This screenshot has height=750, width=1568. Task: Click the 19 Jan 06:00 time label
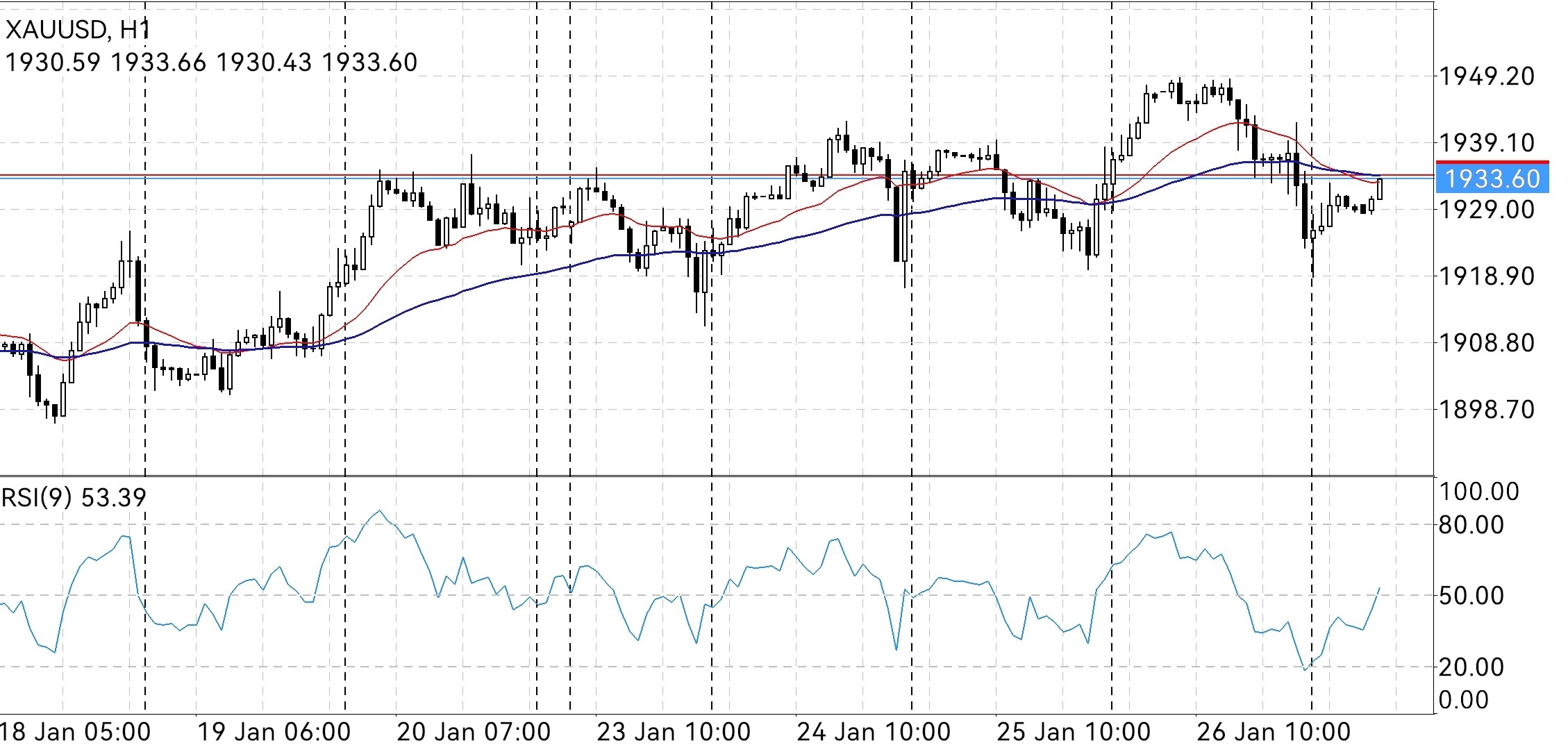point(274,732)
